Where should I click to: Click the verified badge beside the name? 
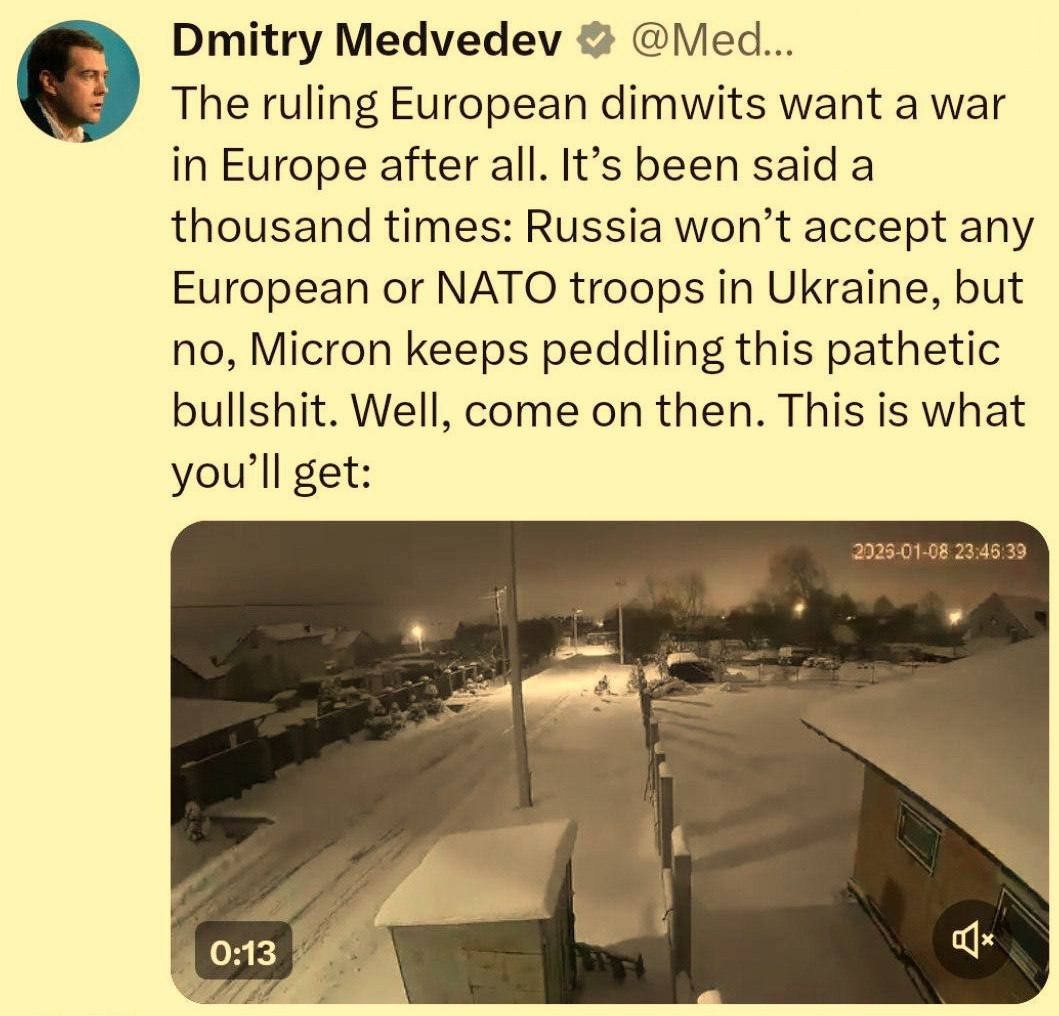point(595,43)
